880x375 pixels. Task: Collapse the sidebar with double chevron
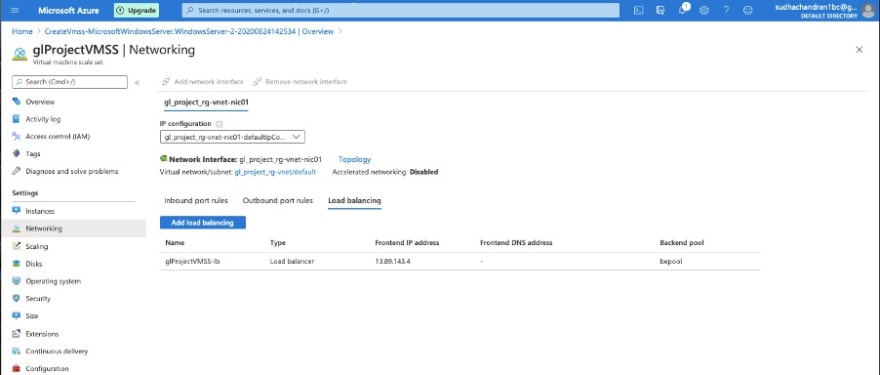(137, 82)
